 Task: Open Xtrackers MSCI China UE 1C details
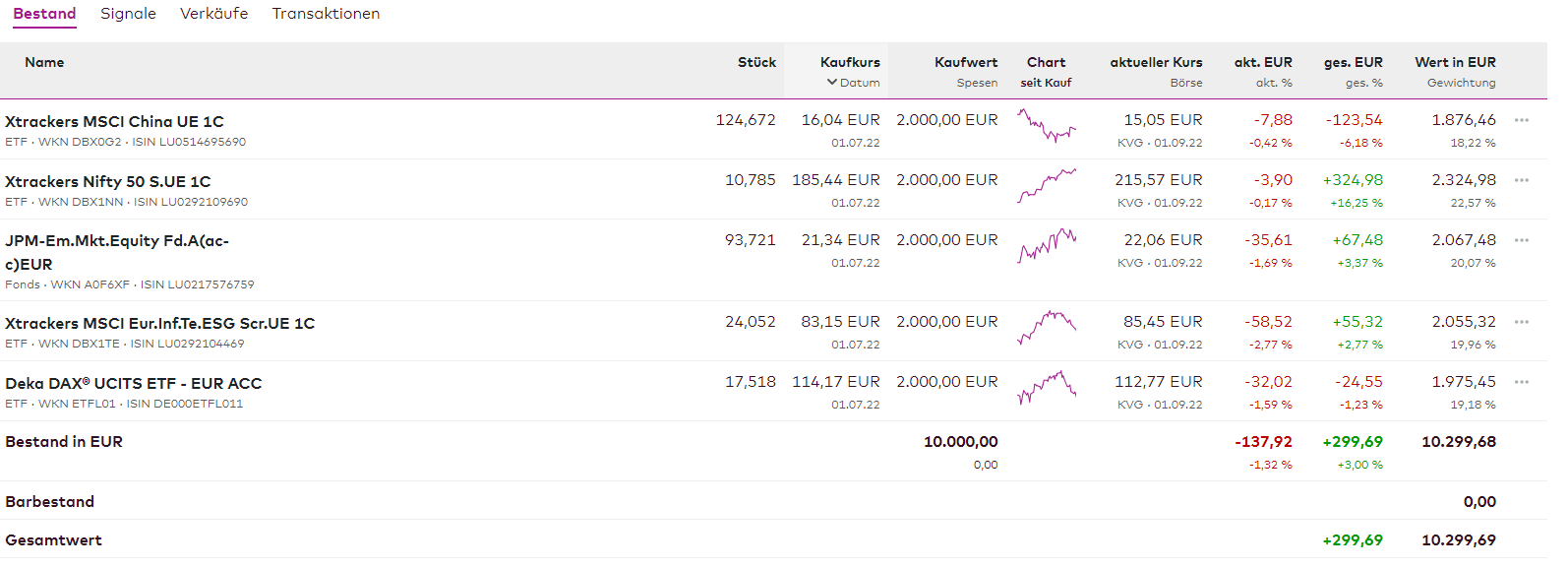coord(114,122)
